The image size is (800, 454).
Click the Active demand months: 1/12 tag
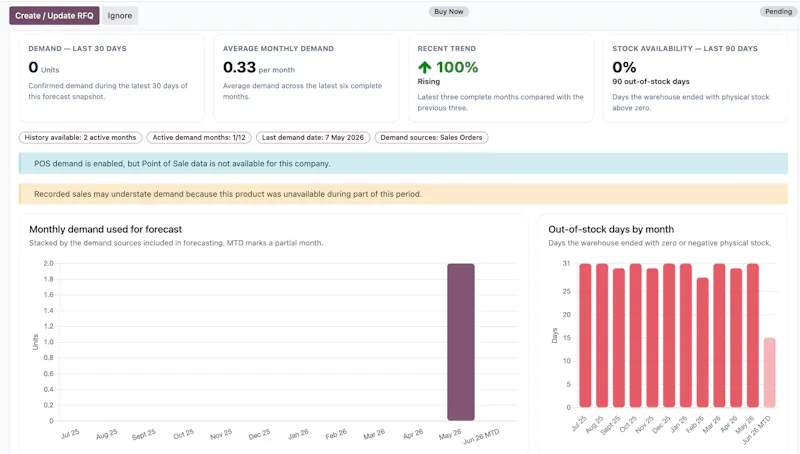pos(199,138)
